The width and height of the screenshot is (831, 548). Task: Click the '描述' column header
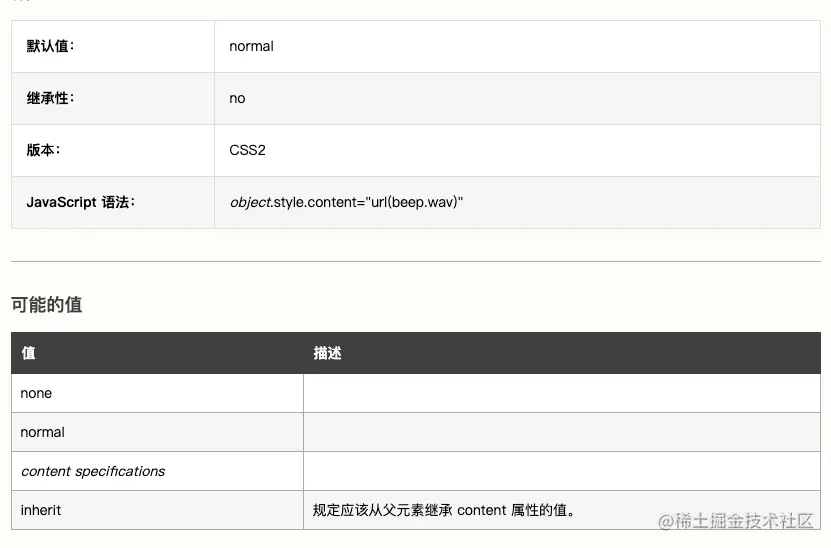[327, 353]
